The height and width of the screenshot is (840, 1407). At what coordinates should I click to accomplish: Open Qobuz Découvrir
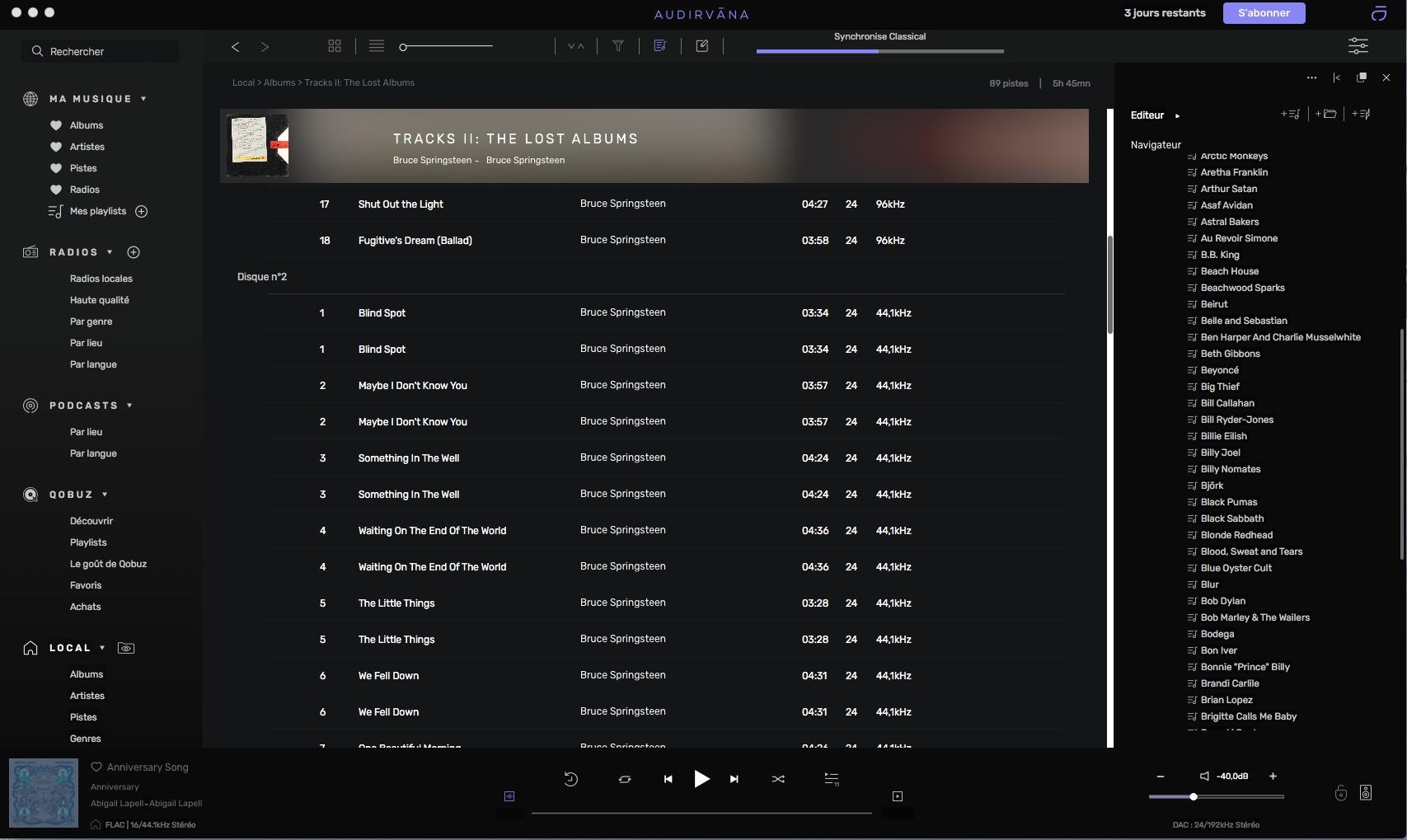[x=91, y=521]
